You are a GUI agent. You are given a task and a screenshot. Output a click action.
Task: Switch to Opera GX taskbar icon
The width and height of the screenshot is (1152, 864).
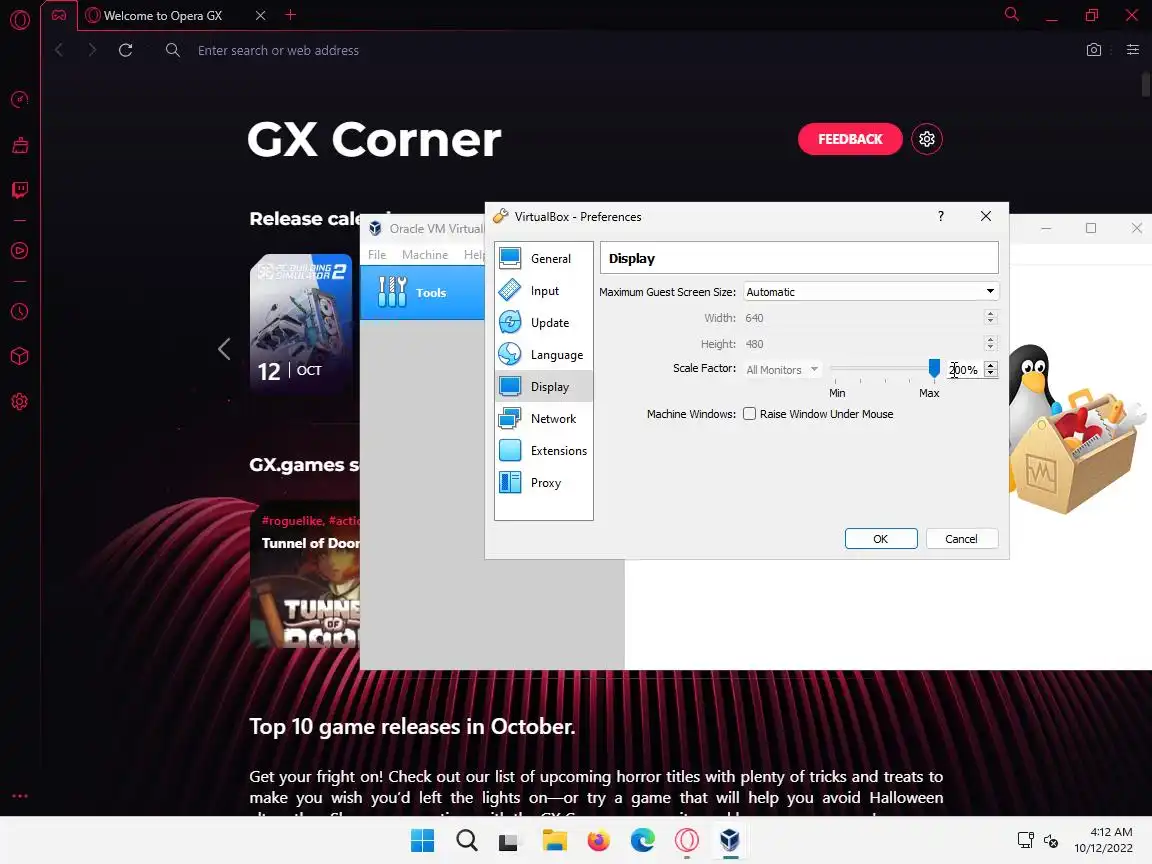[686, 840]
